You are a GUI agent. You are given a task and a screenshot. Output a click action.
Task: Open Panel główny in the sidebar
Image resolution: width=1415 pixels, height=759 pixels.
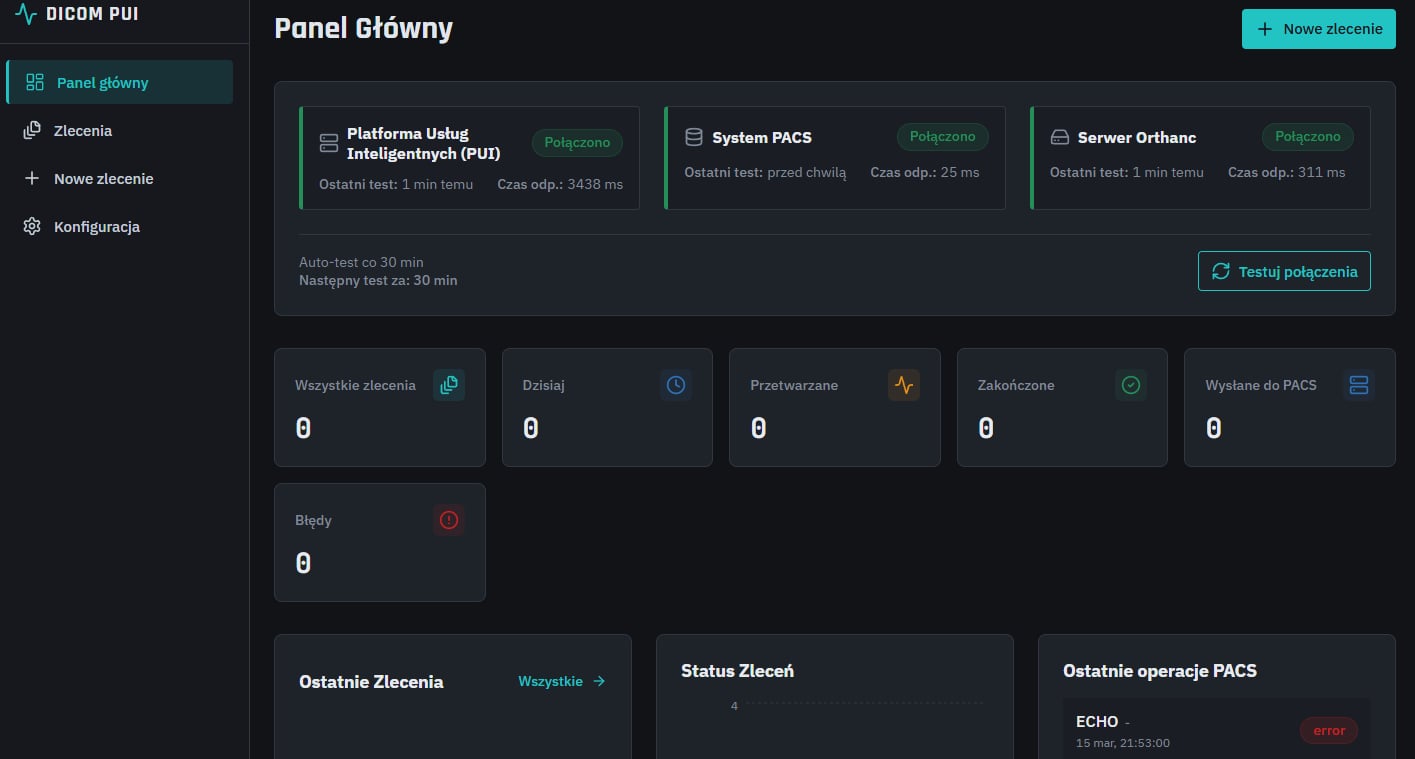120,82
